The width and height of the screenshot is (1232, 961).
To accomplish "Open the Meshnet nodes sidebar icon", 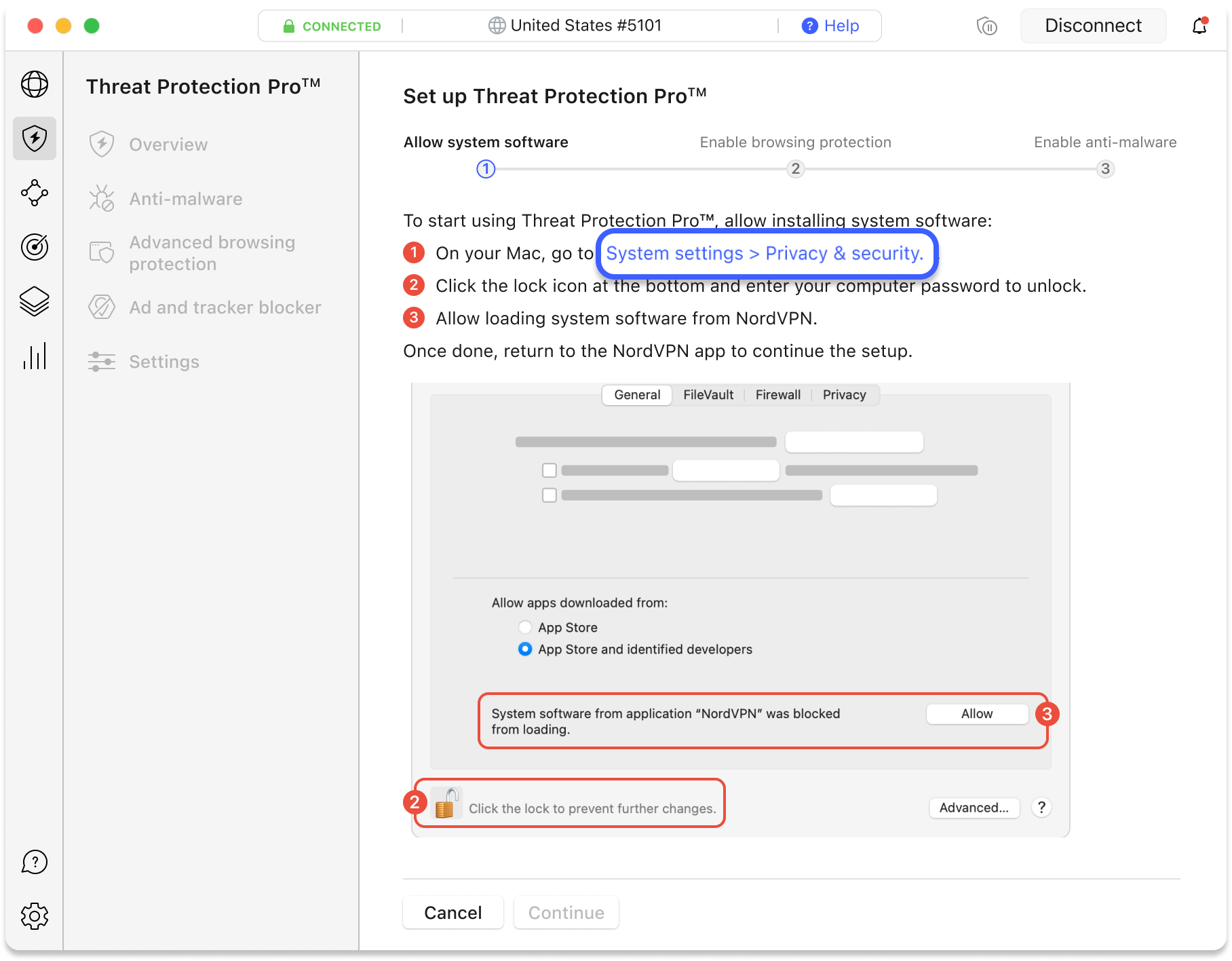I will coord(35,193).
